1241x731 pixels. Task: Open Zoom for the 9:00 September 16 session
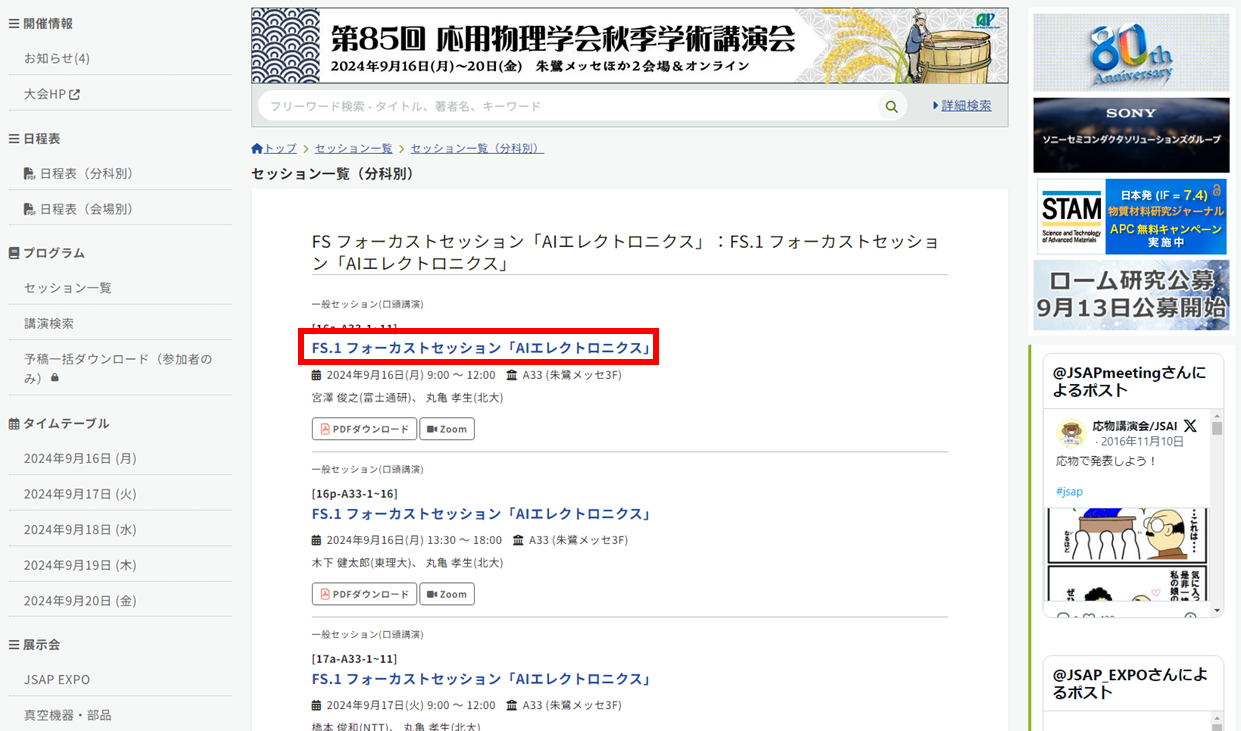point(446,429)
